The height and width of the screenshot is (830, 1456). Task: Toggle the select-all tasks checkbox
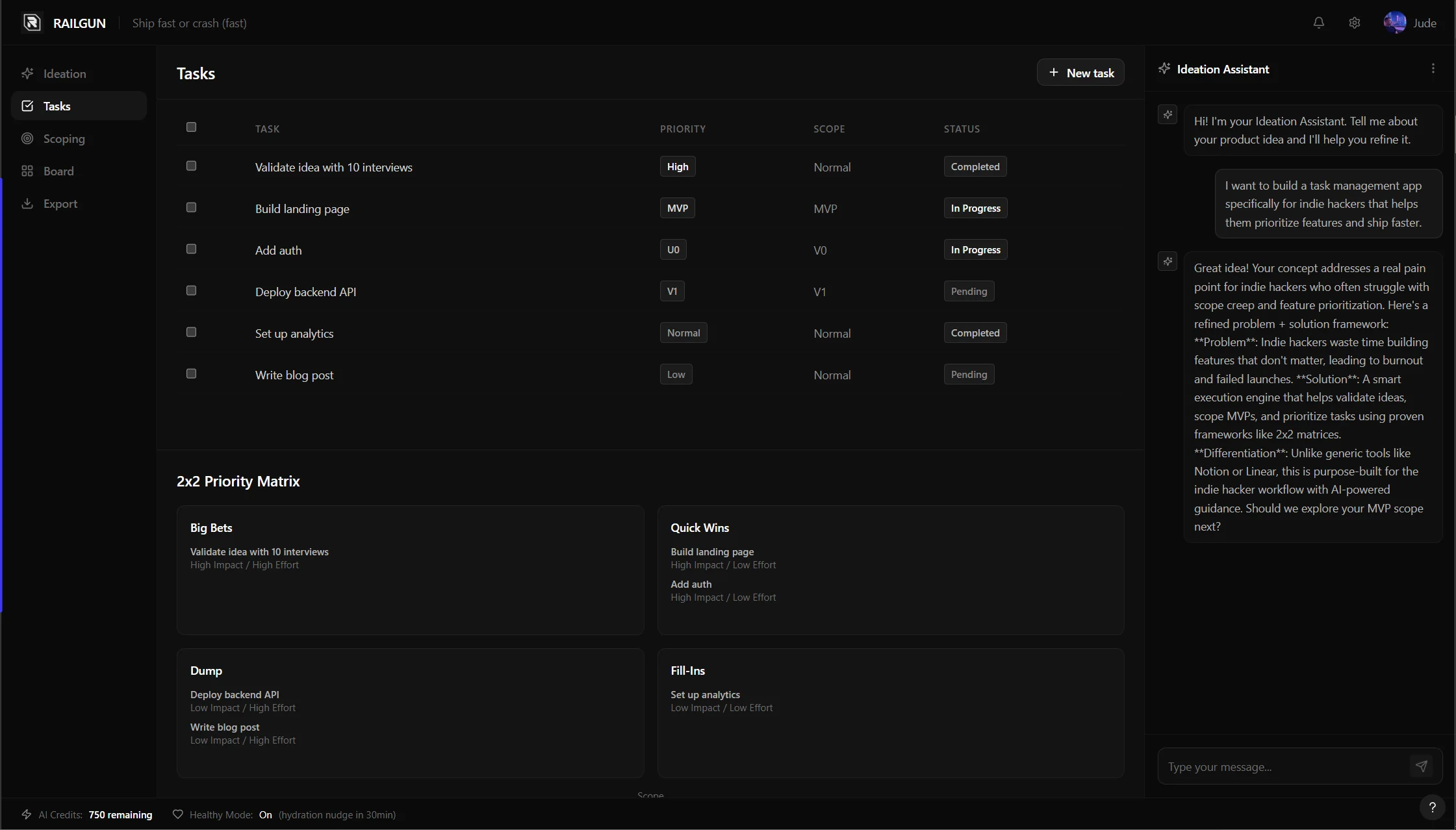[x=191, y=127]
